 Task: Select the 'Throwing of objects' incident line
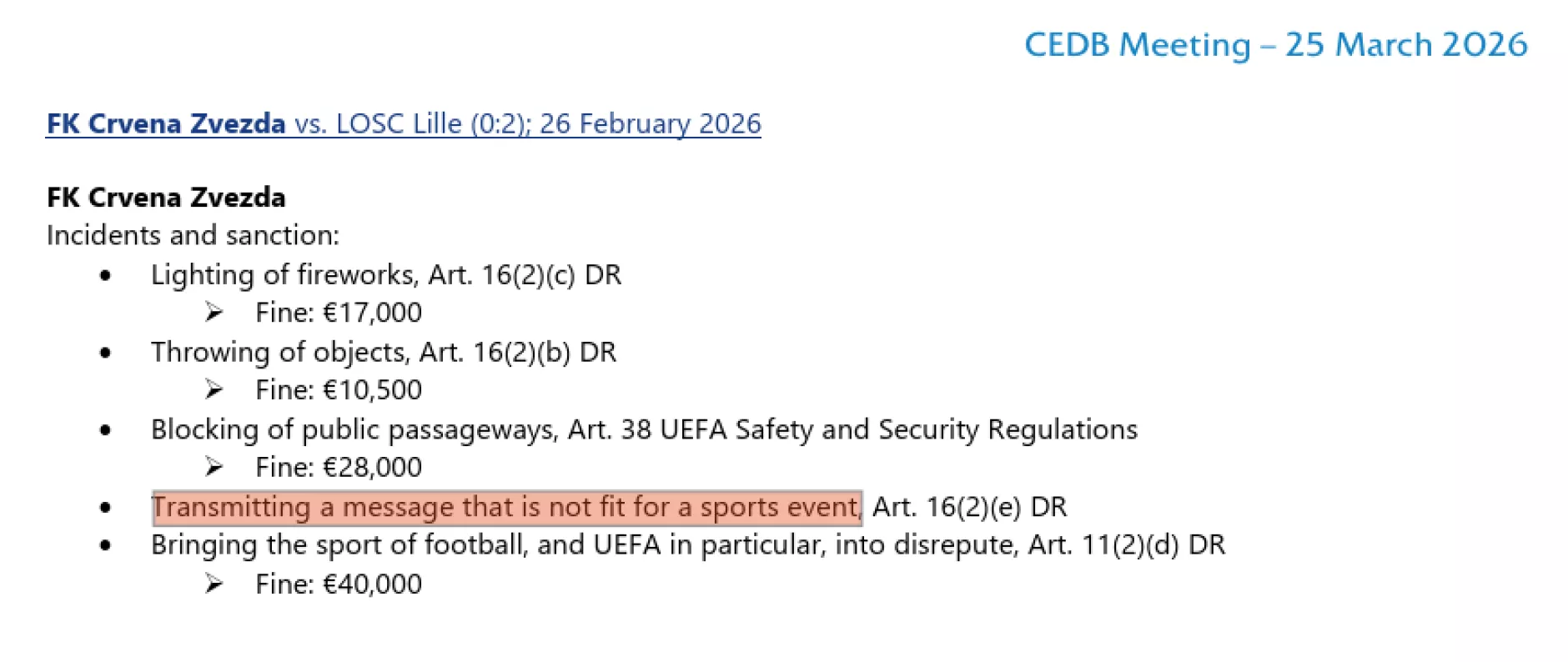click(x=383, y=352)
